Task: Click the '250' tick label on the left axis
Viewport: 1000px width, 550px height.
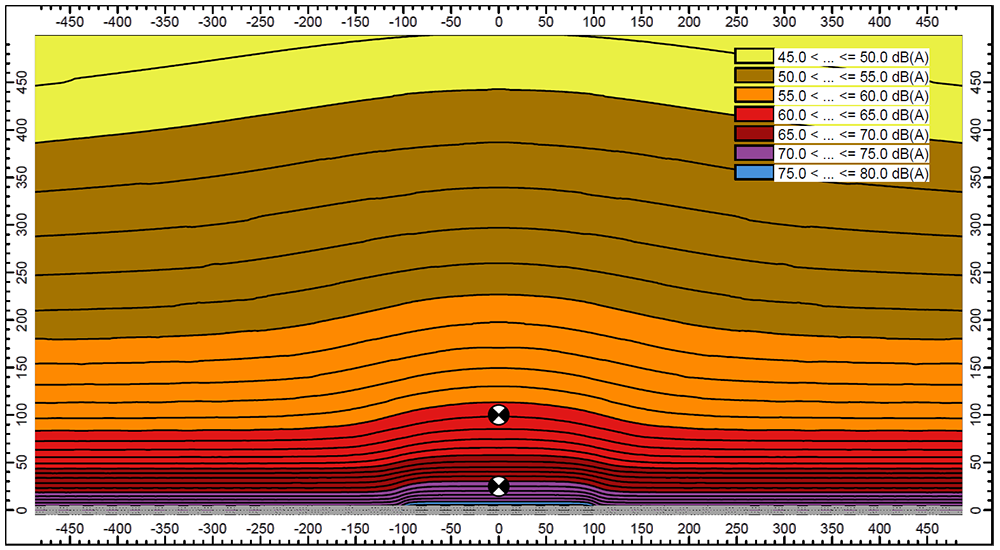Action: [18, 270]
